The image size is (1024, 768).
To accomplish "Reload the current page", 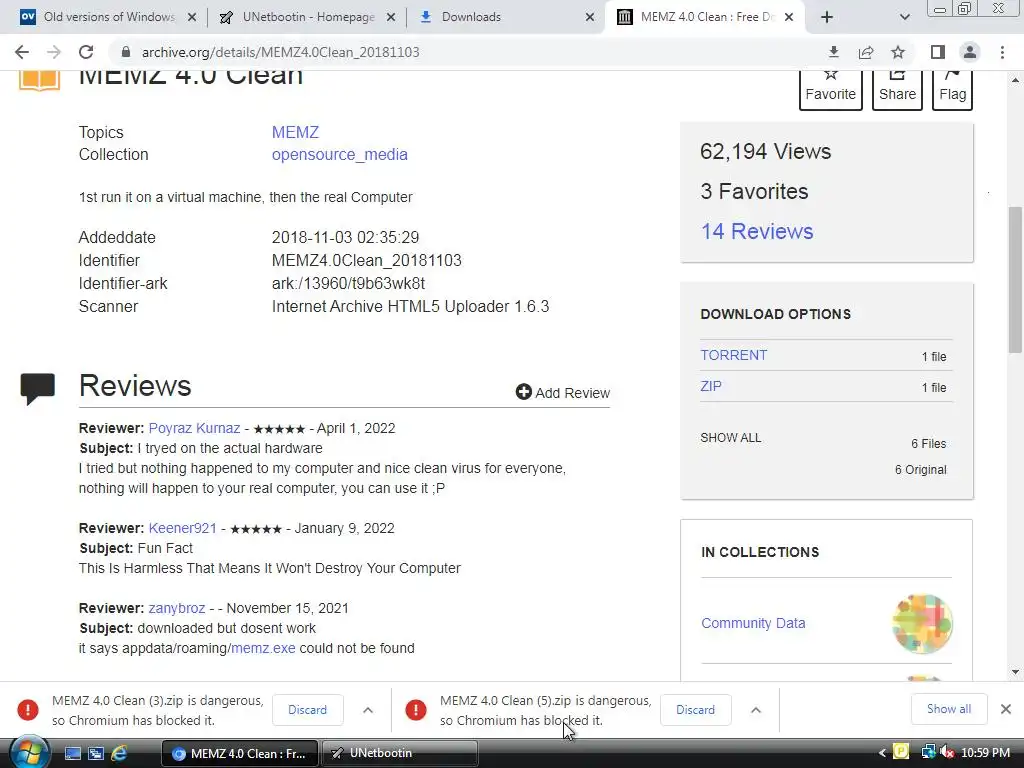I will tap(86, 52).
